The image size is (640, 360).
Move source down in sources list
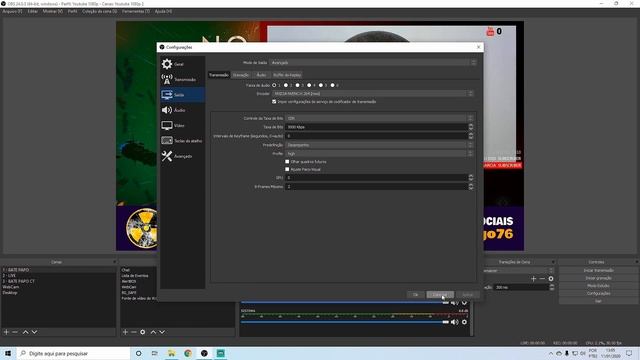tap(162, 332)
